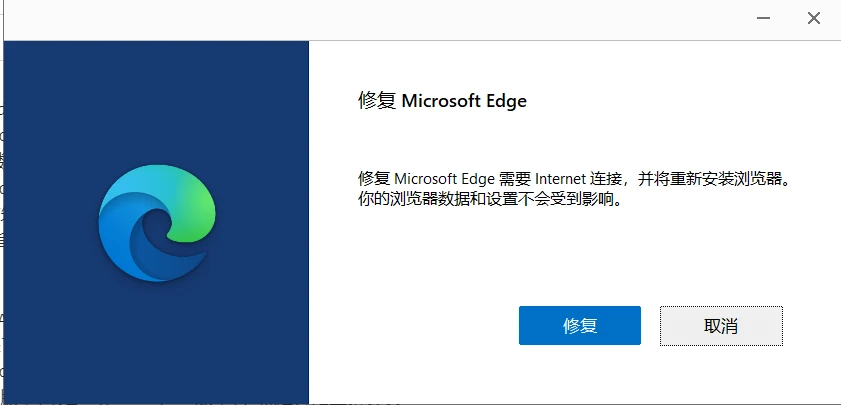Click the Microsoft Edge logo
Viewport: 841px width, 405px height.
(157, 223)
